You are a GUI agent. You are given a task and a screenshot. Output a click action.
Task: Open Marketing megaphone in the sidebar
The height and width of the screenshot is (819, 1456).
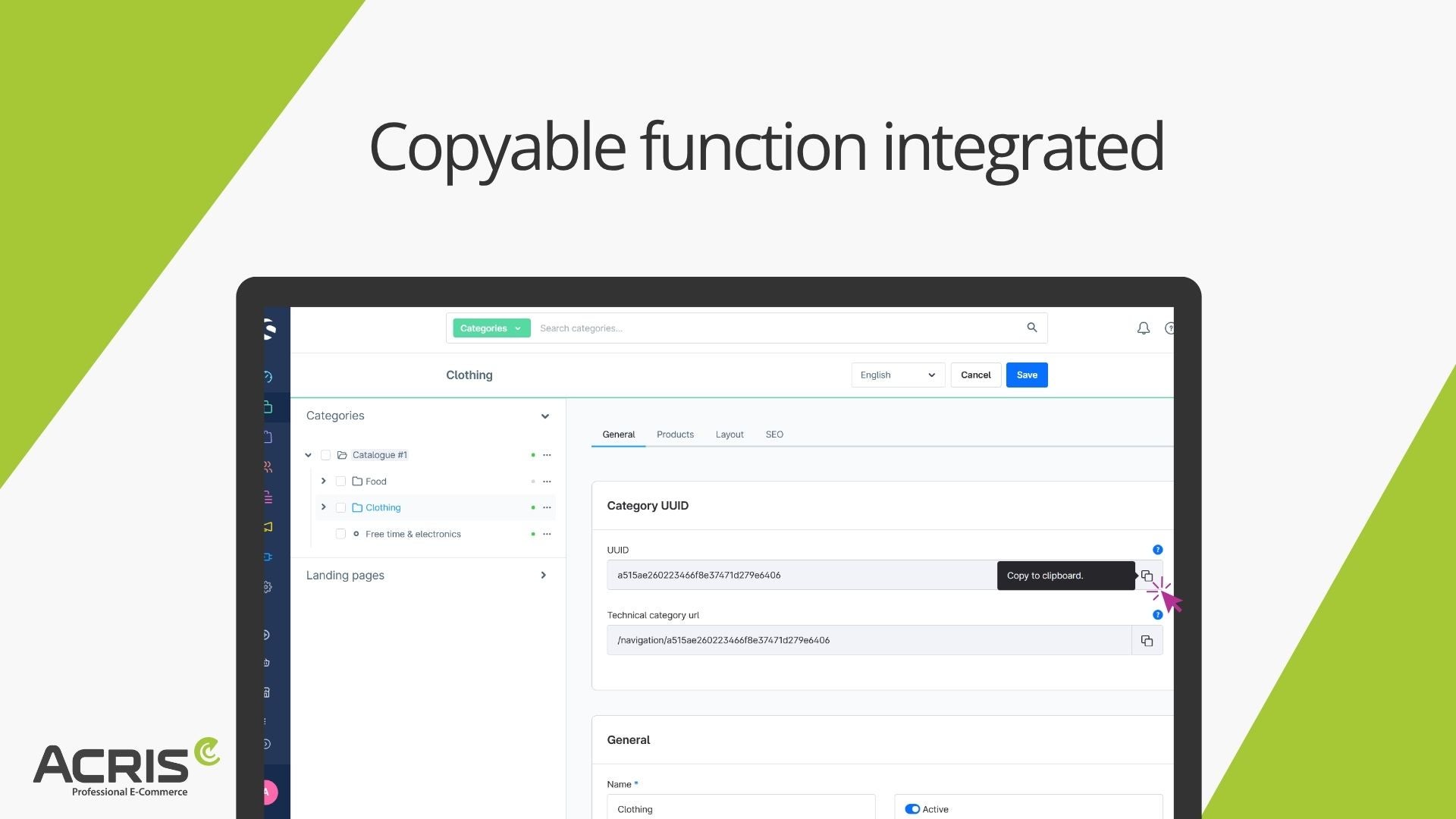point(268,527)
